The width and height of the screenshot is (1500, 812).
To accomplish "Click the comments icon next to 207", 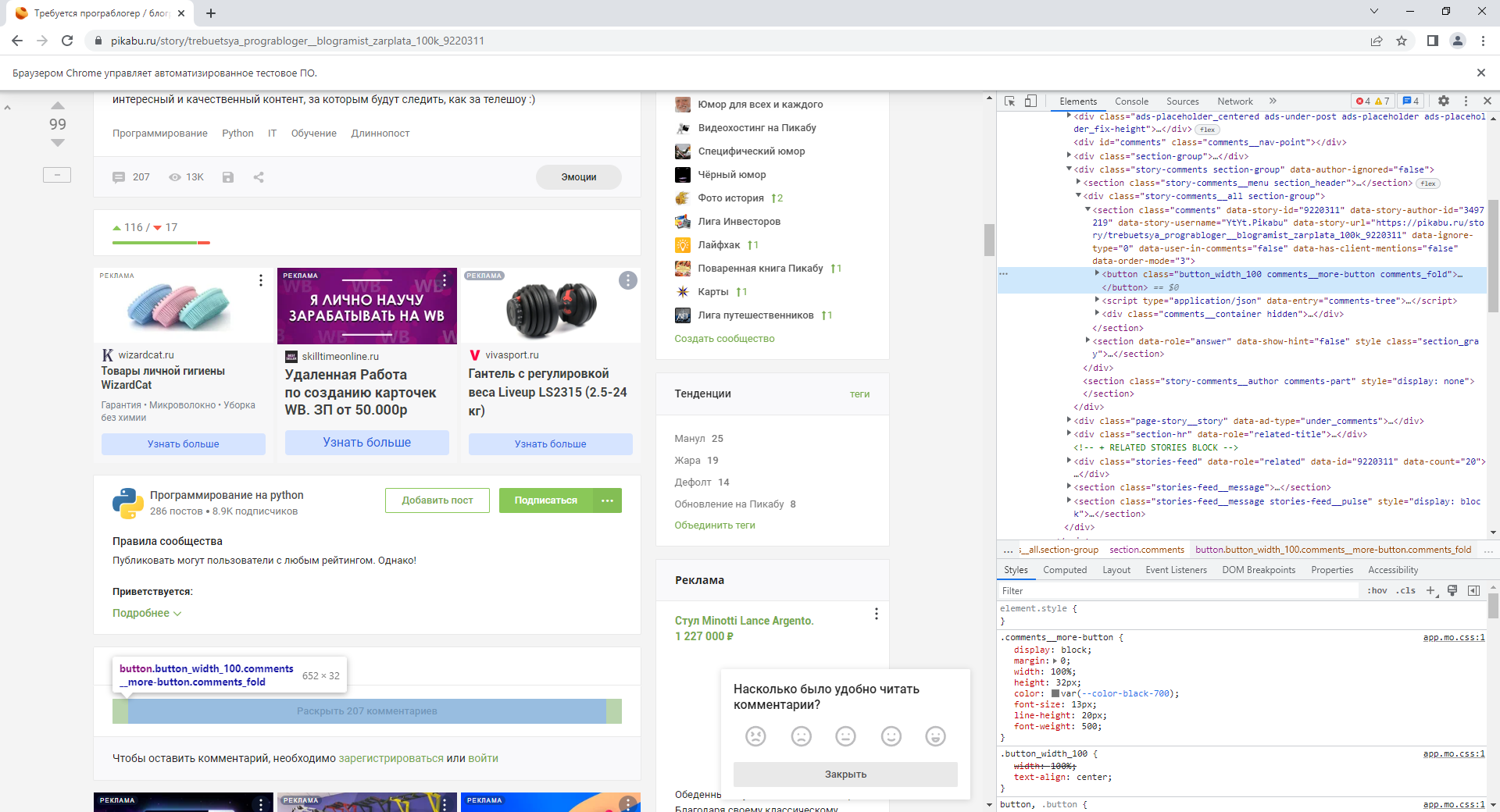I will [x=119, y=177].
